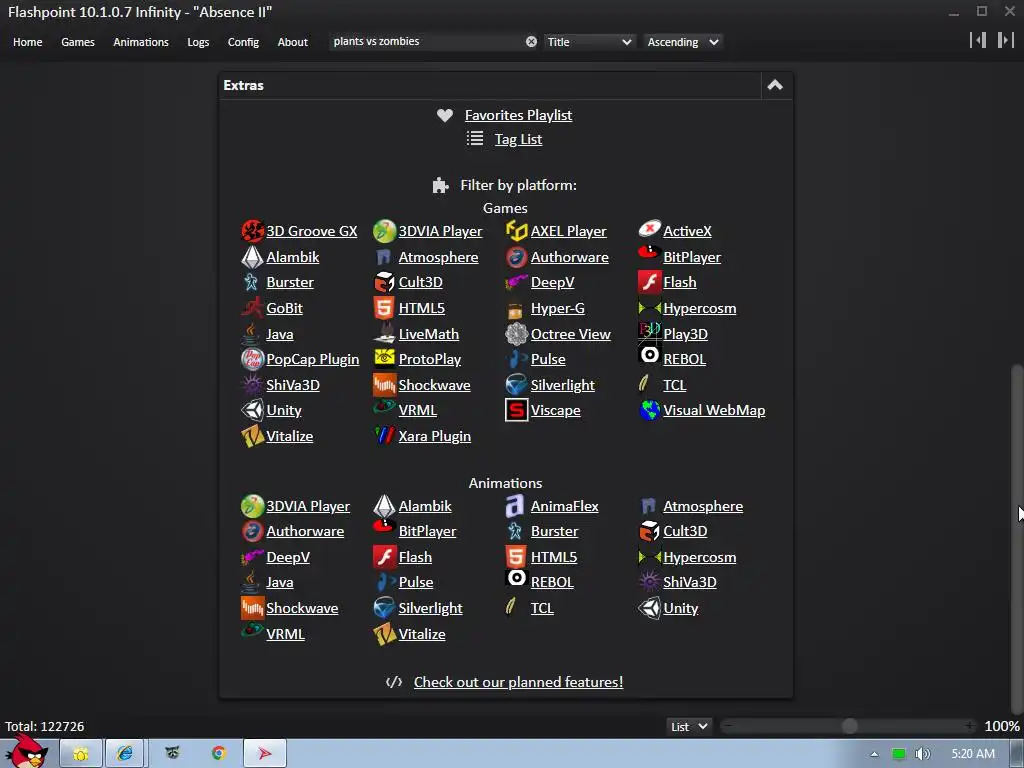Click the list icon beside Tag List

(x=475, y=138)
